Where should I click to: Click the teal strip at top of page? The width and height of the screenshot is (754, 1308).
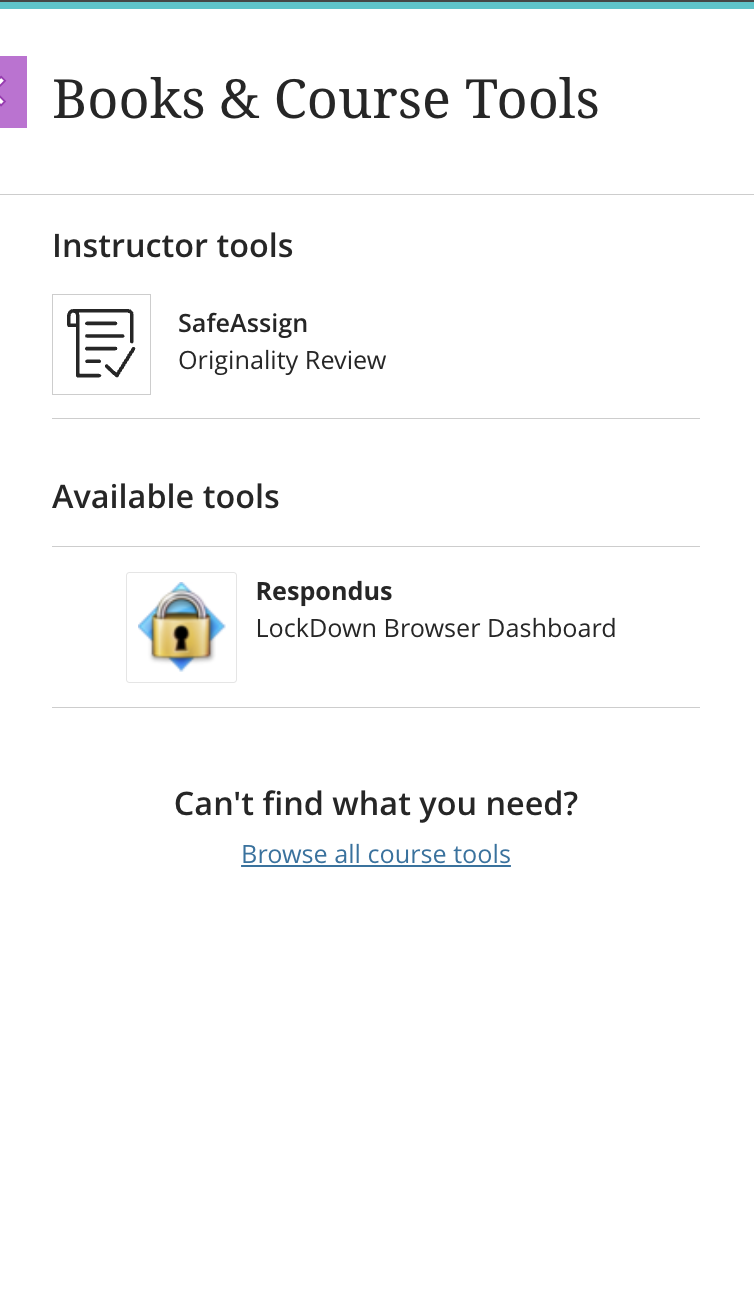[377, 4]
